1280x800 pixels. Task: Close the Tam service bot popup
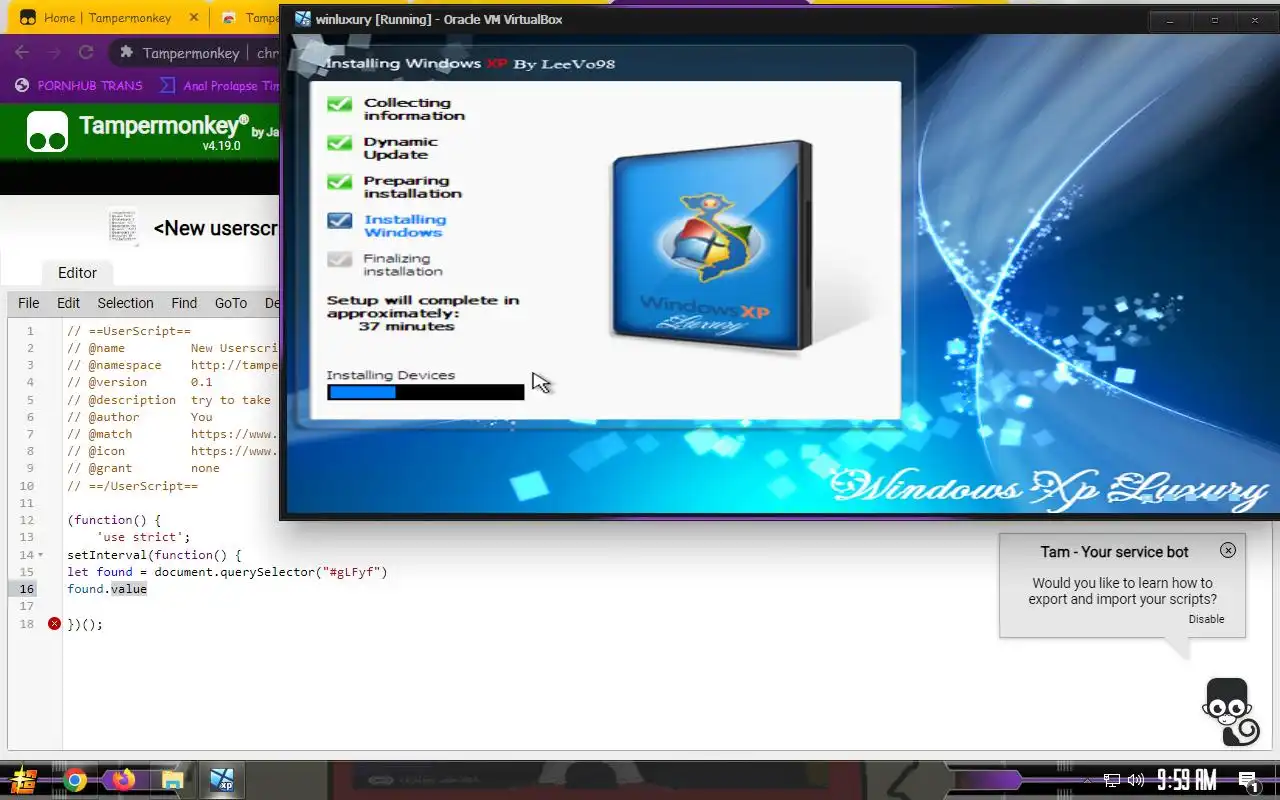coord(1228,550)
